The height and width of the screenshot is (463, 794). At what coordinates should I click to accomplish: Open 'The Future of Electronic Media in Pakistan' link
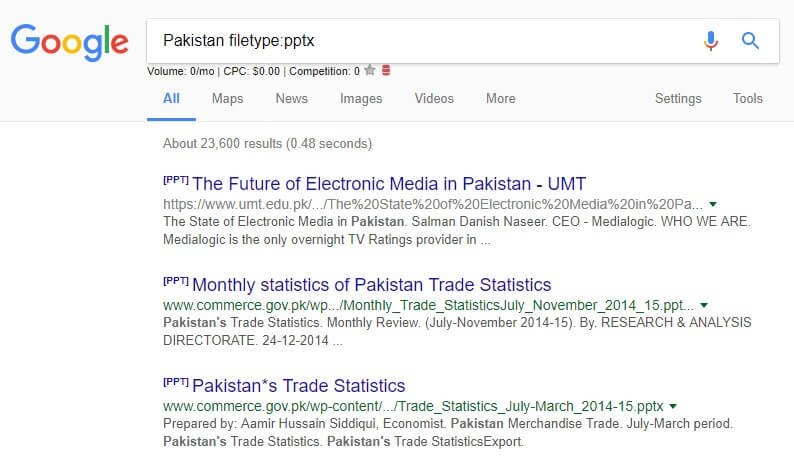(388, 183)
